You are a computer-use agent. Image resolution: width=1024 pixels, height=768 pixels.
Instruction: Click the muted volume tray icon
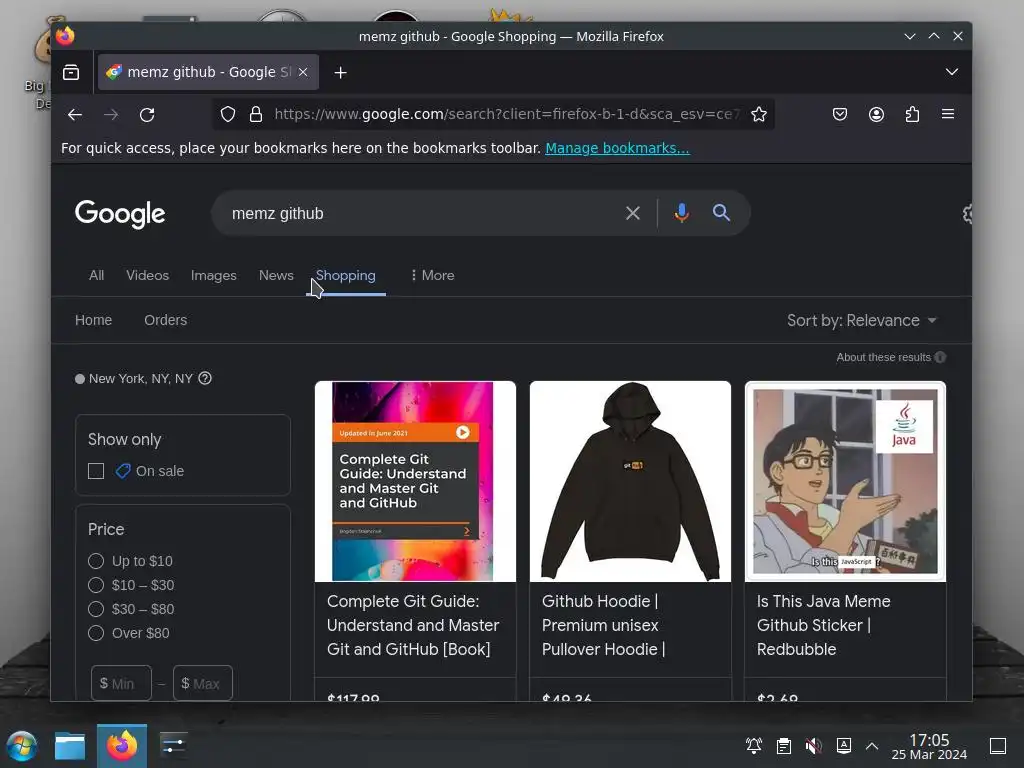[x=814, y=745]
